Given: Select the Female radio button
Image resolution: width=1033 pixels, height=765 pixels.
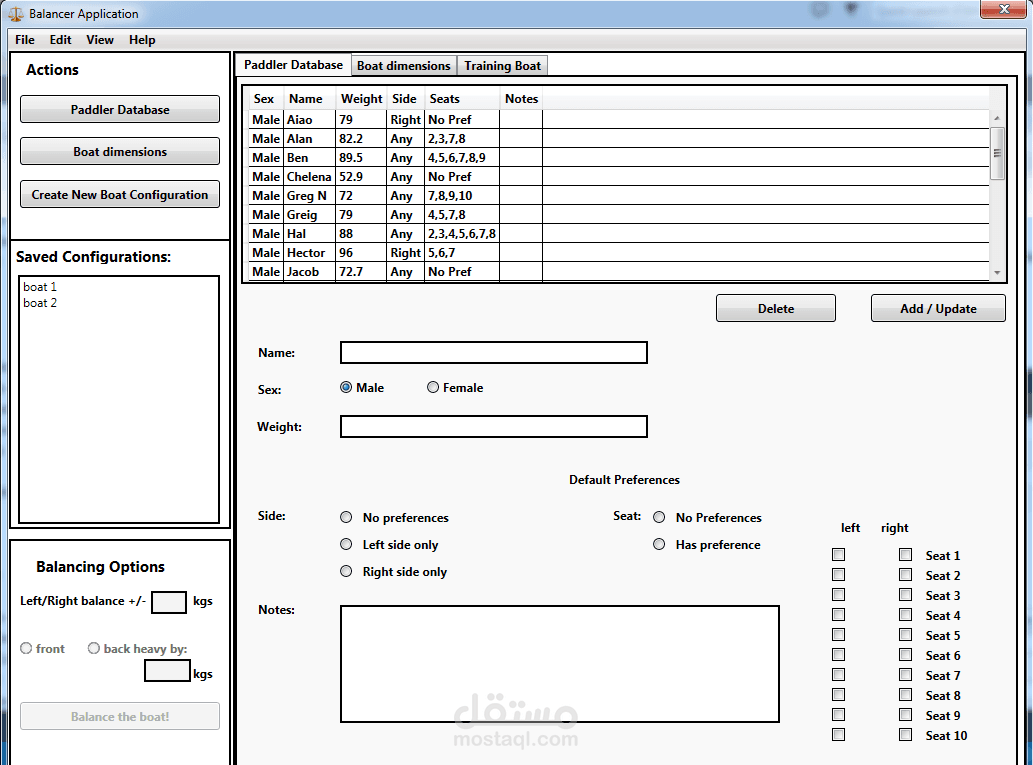Looking at the screenshot, I should (x=433, y=388).
